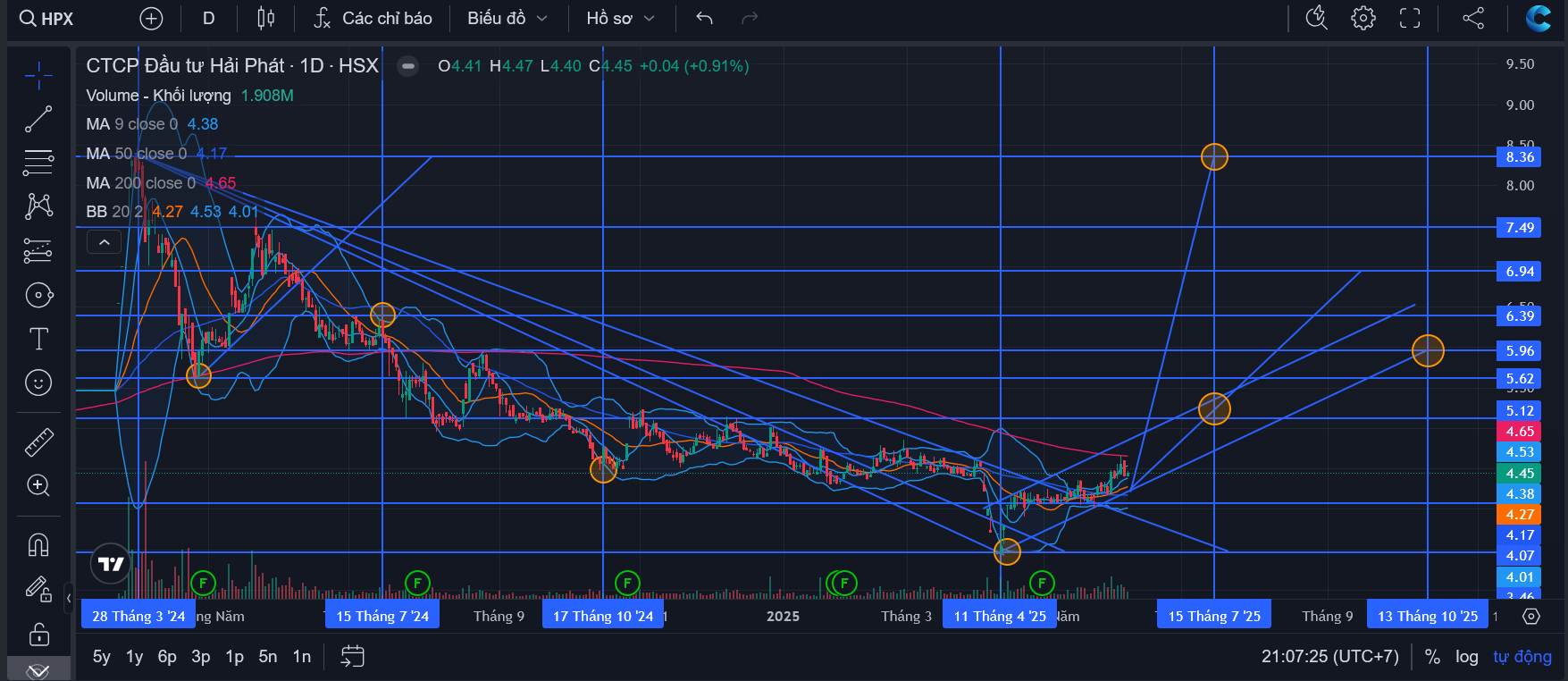Click the red 4.65 price axis label

1520,432
